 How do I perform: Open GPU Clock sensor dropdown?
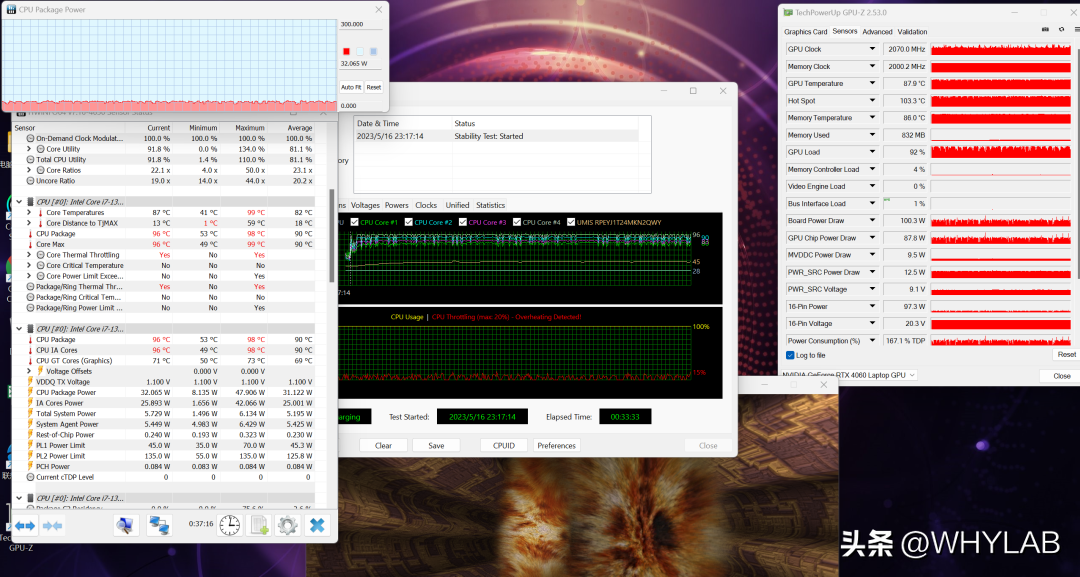click(x=872, y=50)
